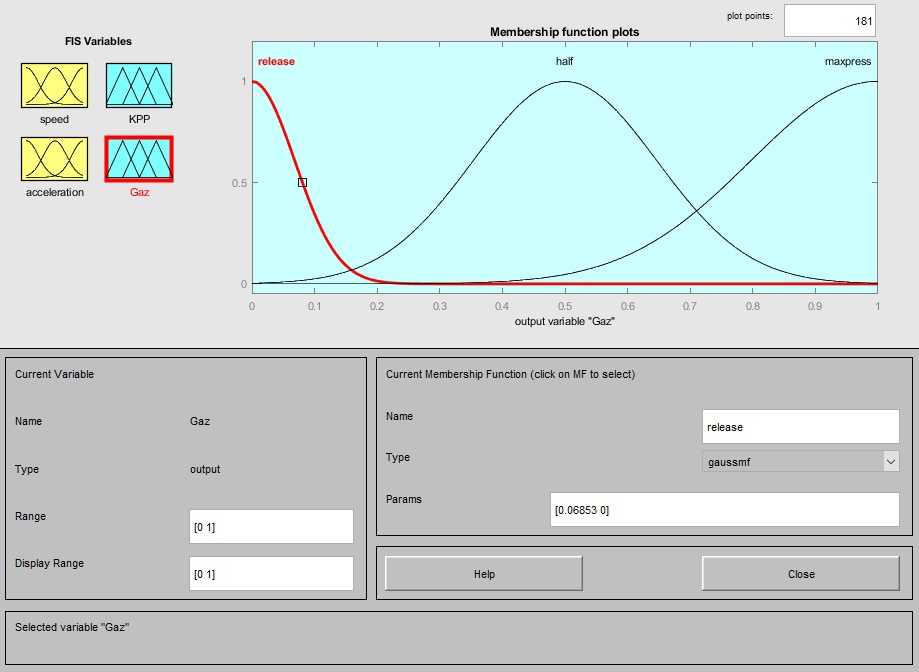Open the membership function Type dropdown
This screenshot has height=672, width=919.
[800, 462]
